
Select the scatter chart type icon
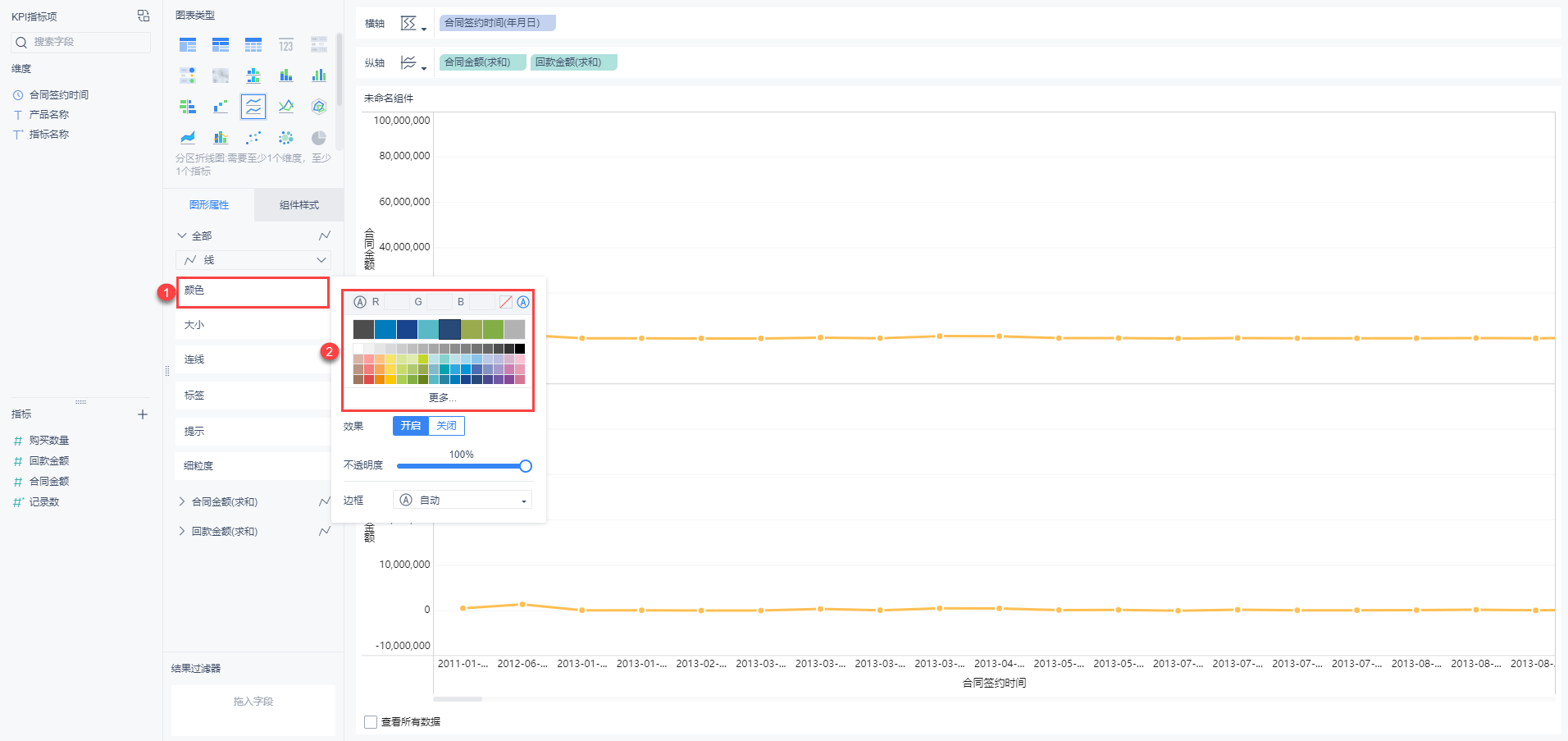pyautogui.click(x=253, y=137)
